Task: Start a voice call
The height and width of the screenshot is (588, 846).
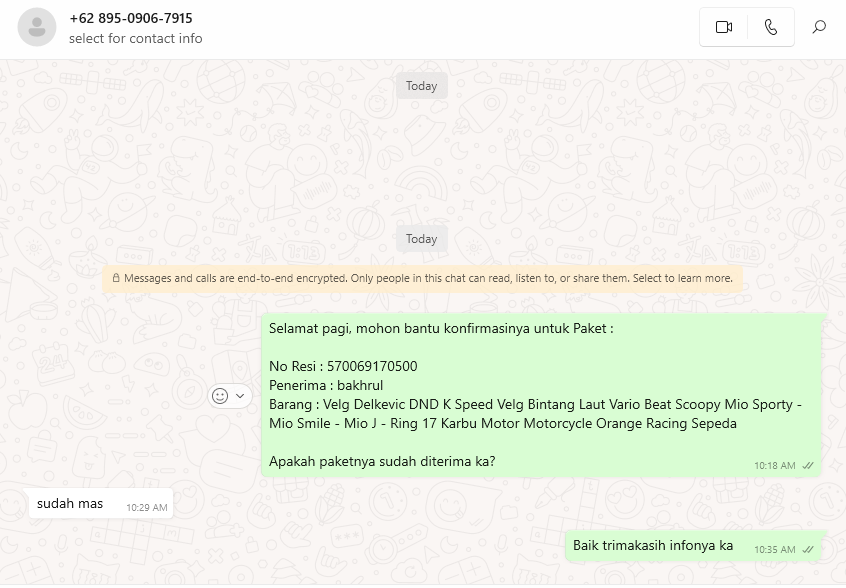Action: (x=771, y=27)
